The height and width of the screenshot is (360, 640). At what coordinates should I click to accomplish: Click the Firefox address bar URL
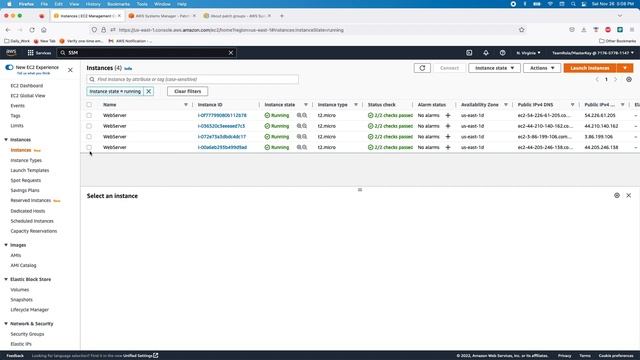click(231, 30)
